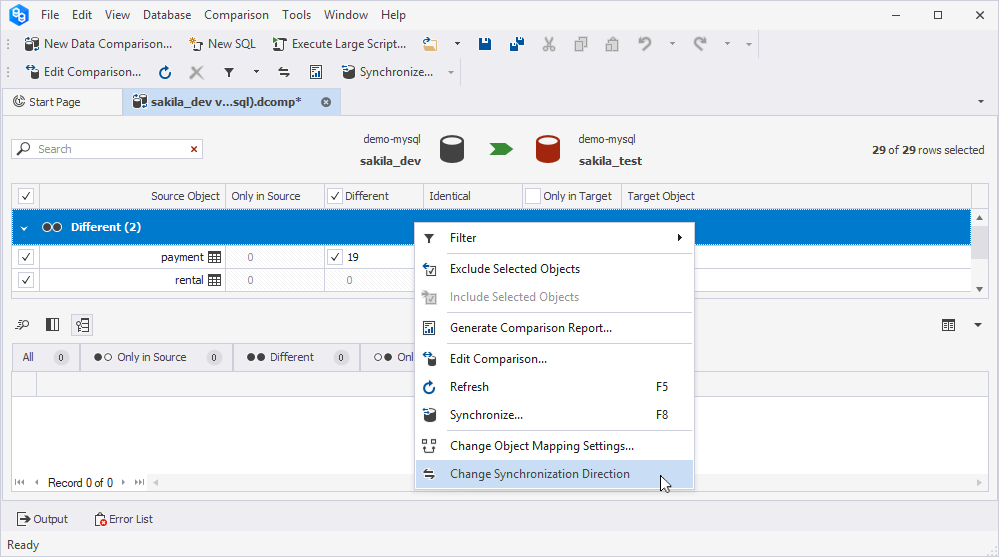The image size is (999, 557).
Task: Click the filter funnel icon in the toolbar
Action: pyautogui.click(x=229, y=72)
